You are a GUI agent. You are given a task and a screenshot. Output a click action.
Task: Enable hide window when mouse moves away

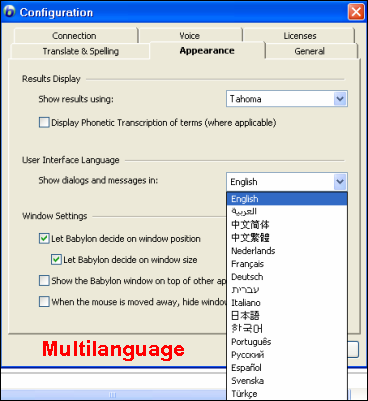point(44,302)
